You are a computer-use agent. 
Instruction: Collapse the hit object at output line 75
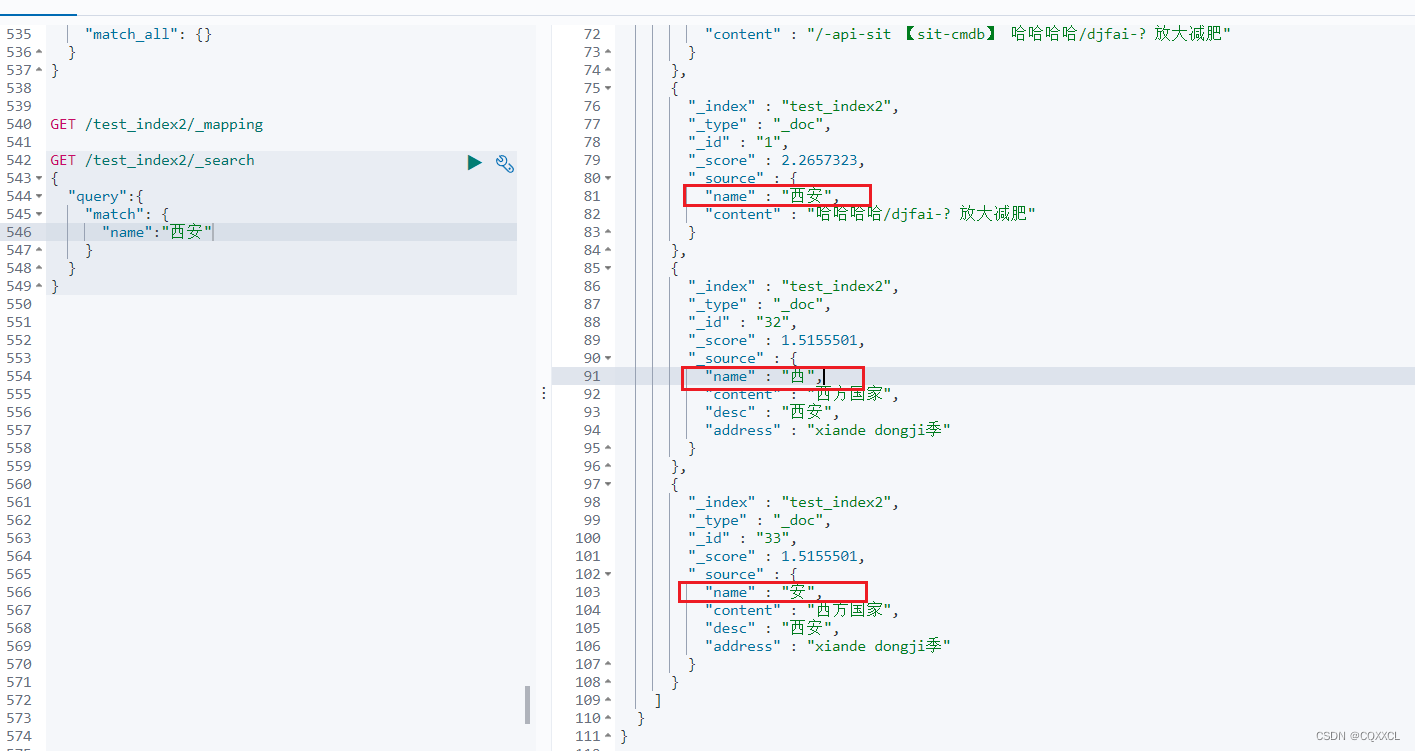pos(608,88)
